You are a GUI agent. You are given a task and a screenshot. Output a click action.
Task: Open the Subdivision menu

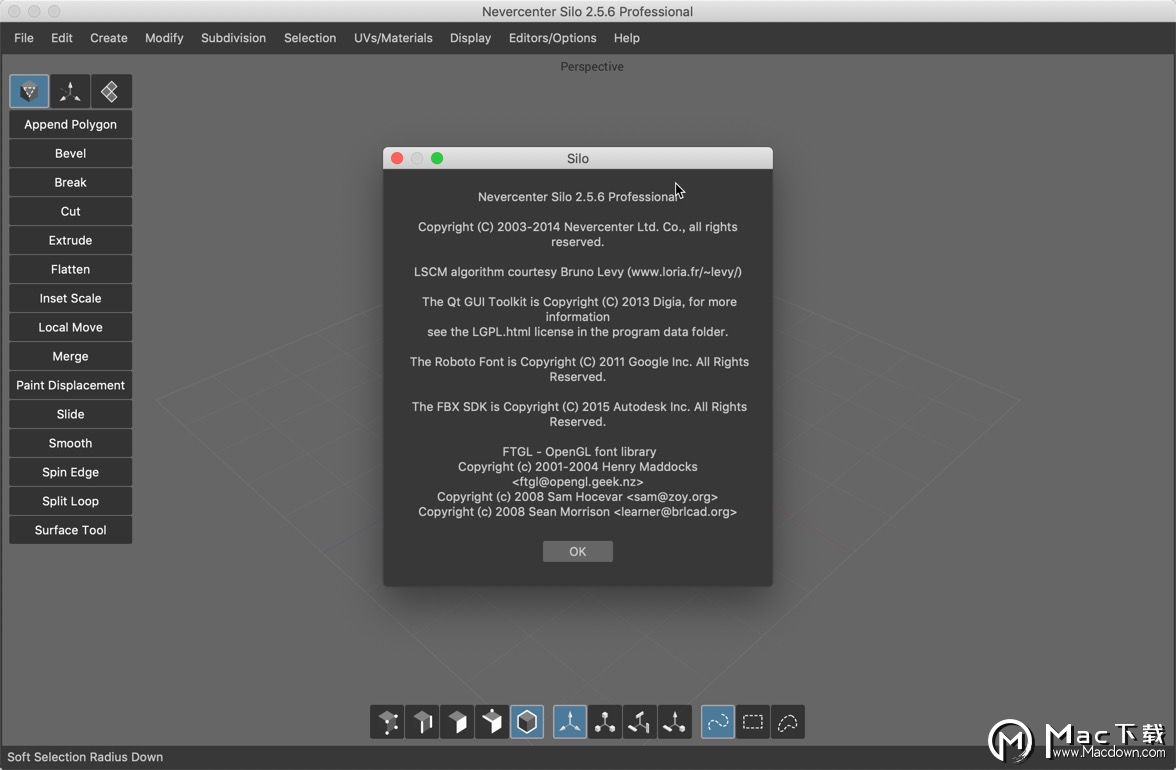point(233,38)
